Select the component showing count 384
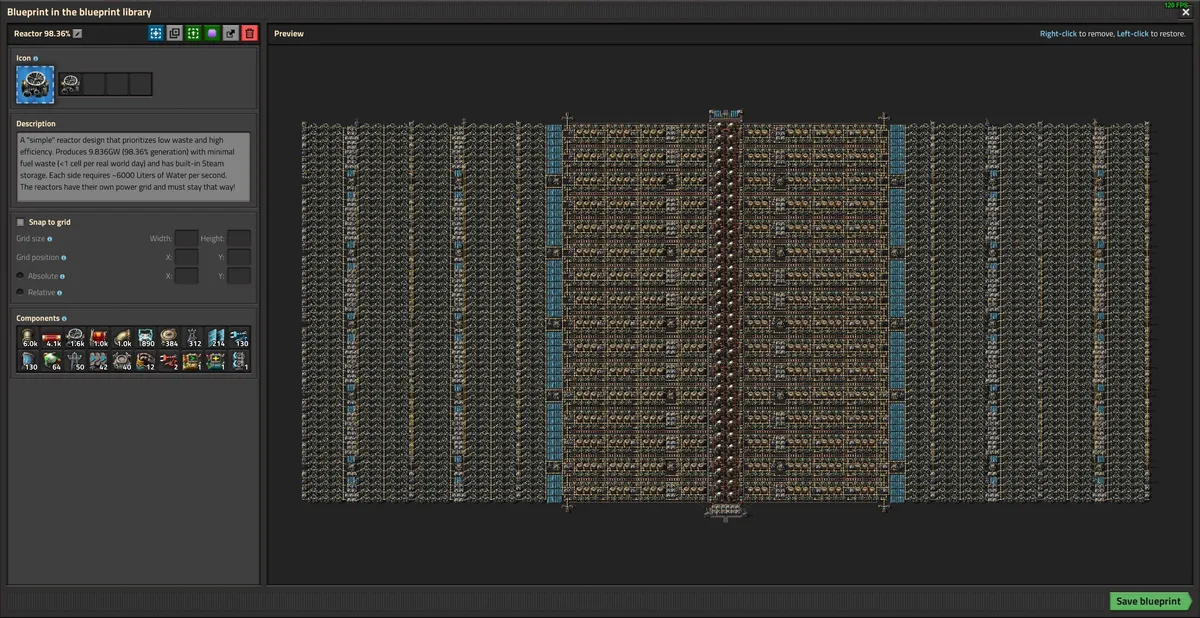 click(x=168, y=337)
